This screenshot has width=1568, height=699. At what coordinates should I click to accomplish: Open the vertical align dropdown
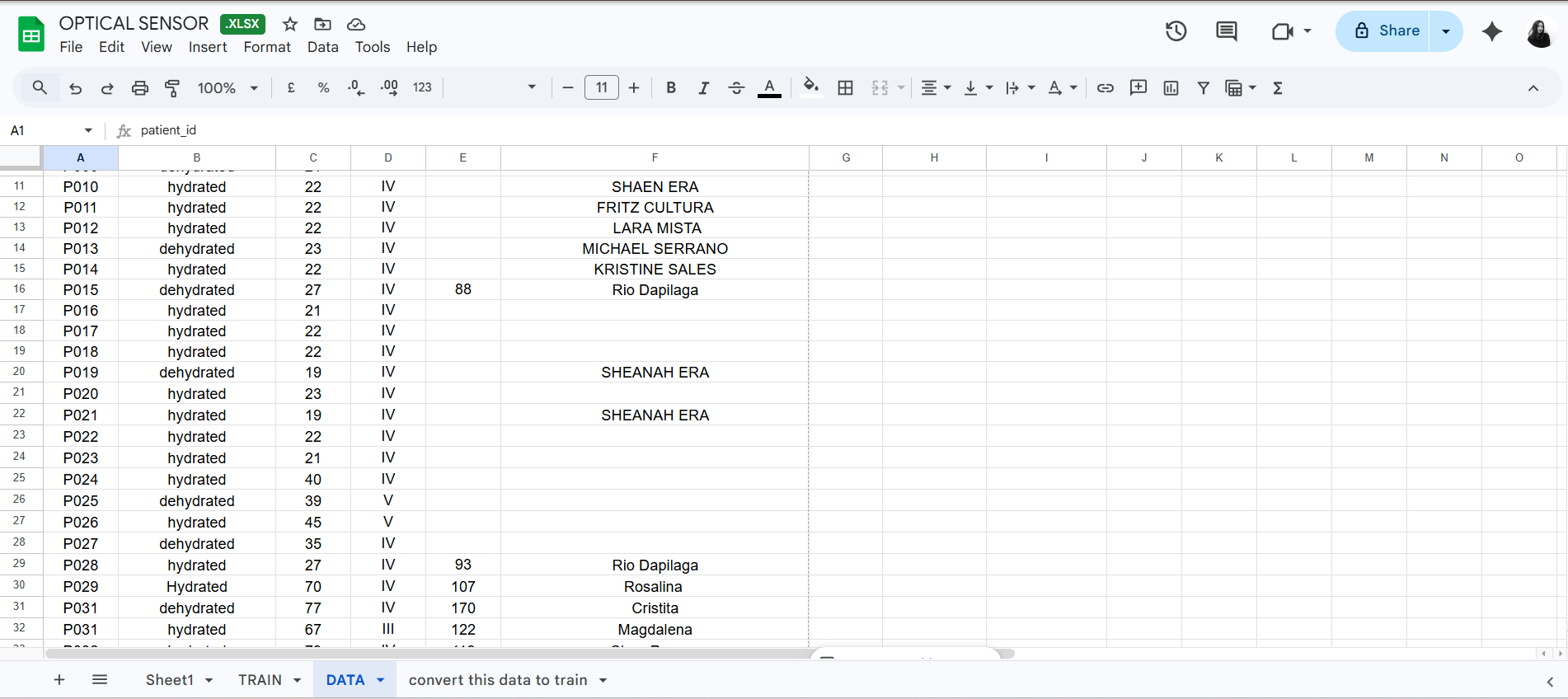978,87
